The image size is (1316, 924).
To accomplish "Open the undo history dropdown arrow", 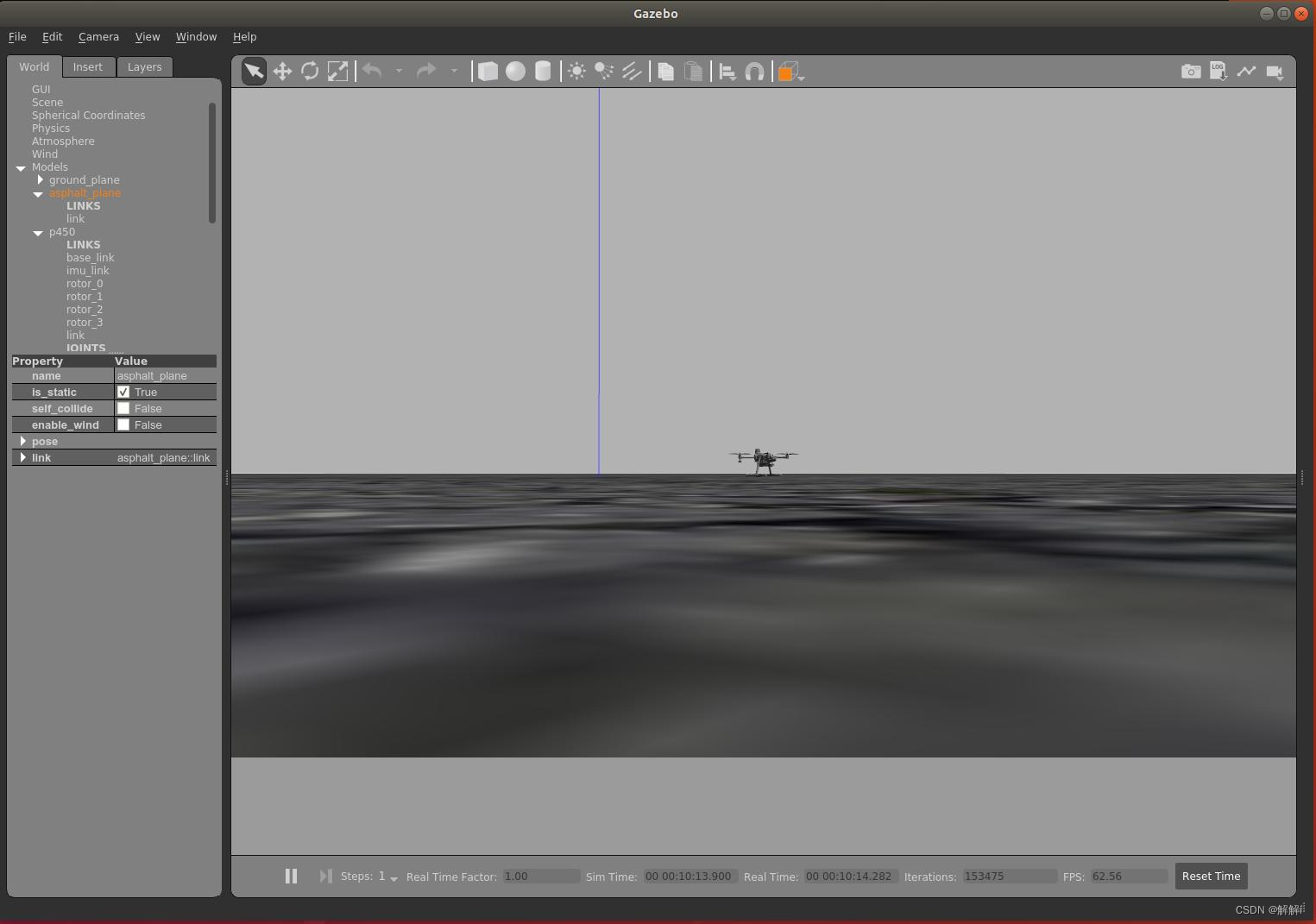I will coord(399,71).
